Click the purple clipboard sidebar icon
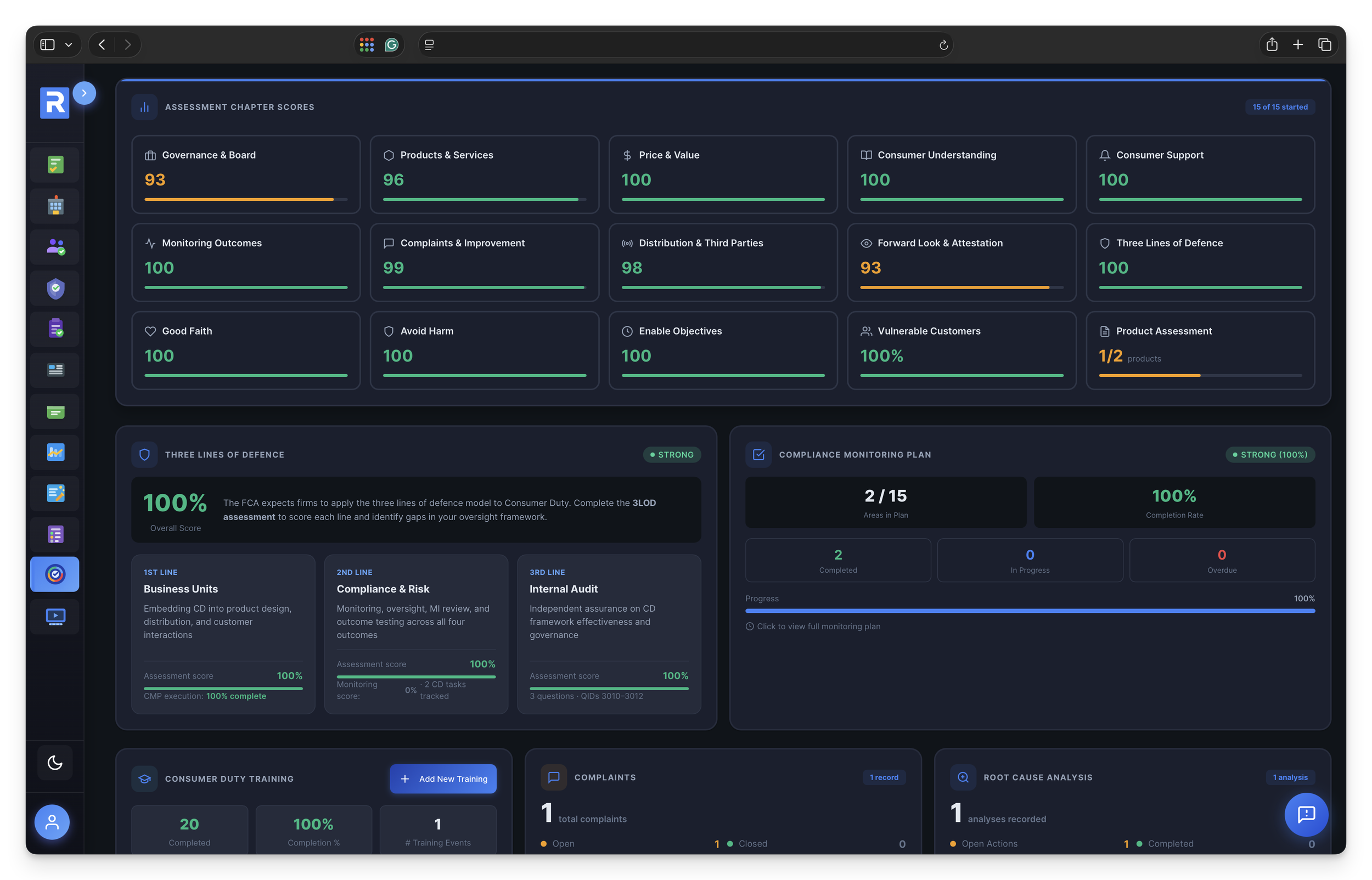This screenshot has height=880, width=1372. click(x=55, y=329)
